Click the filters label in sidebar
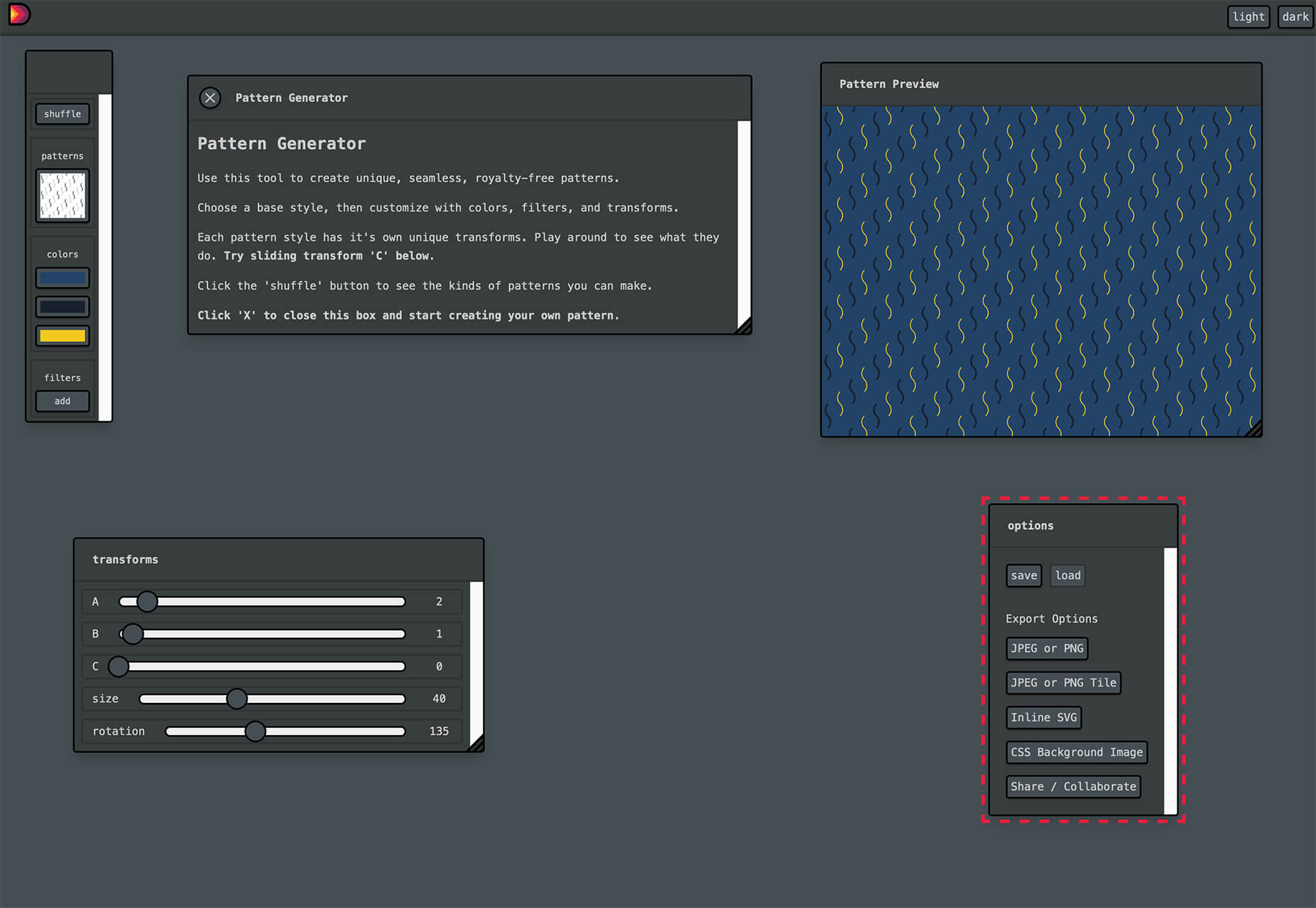This screenshot has height=908, width=1316. coord(62,378)
